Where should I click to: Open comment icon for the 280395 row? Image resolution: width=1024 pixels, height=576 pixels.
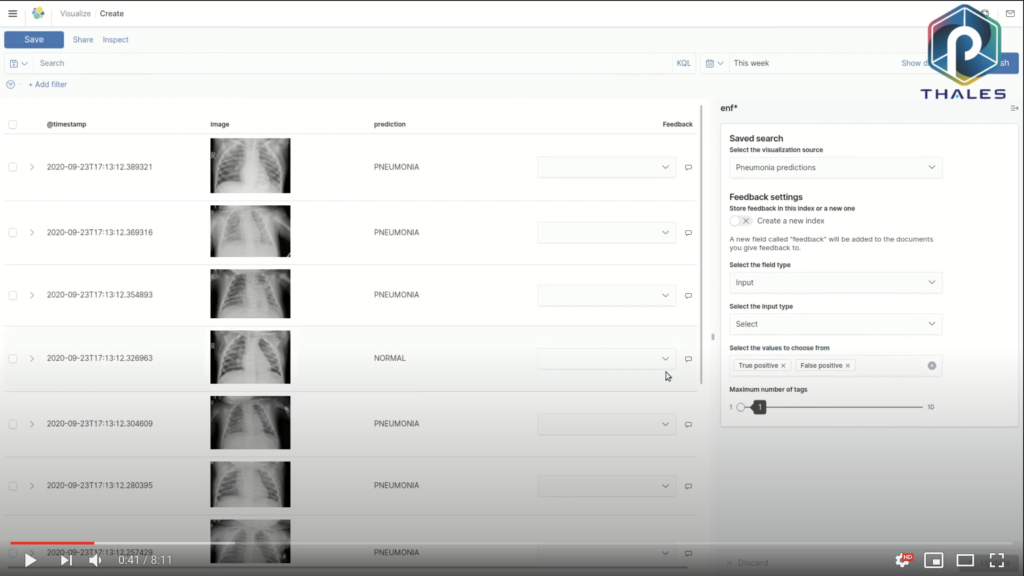pos(688,486)
